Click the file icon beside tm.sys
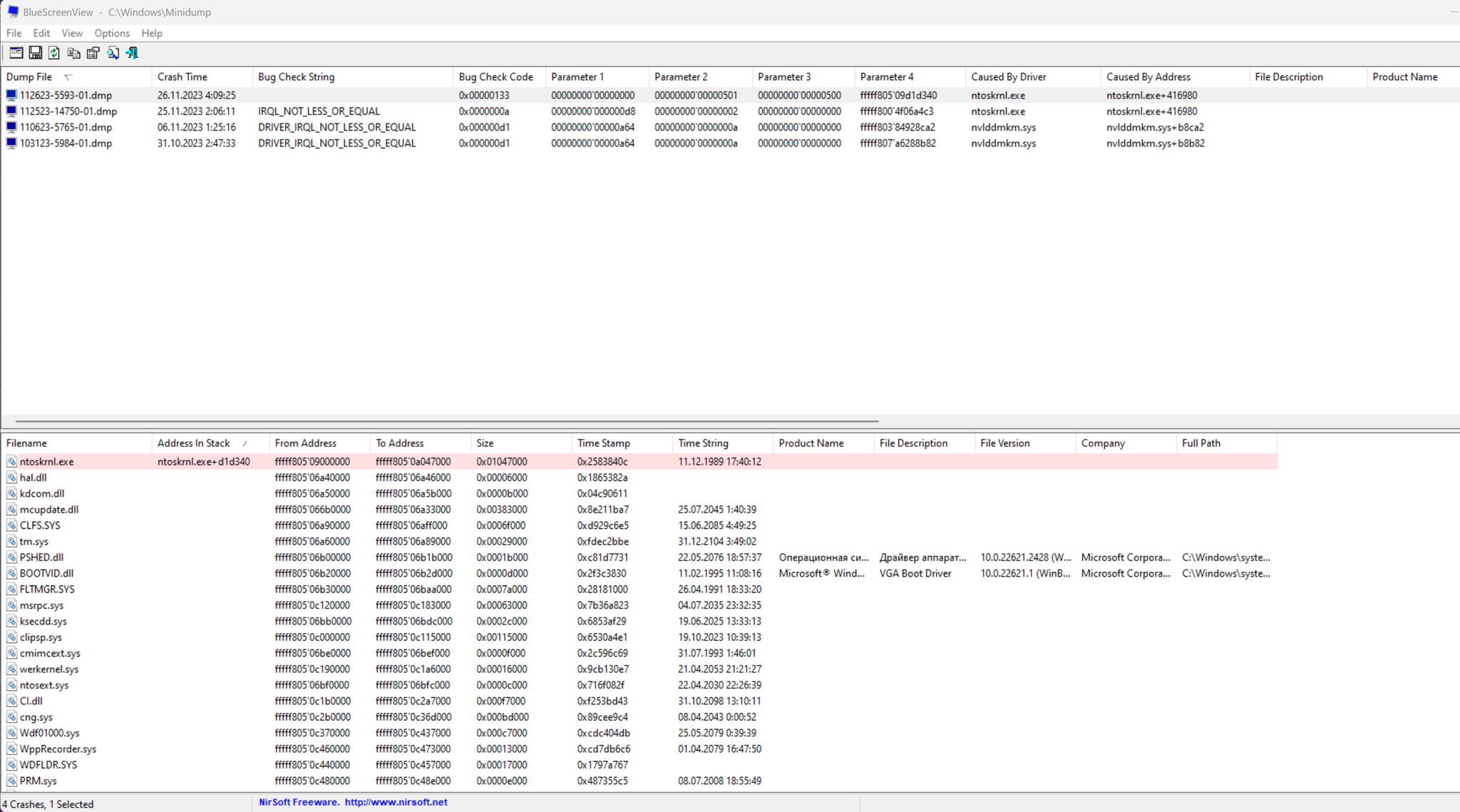 11,542
